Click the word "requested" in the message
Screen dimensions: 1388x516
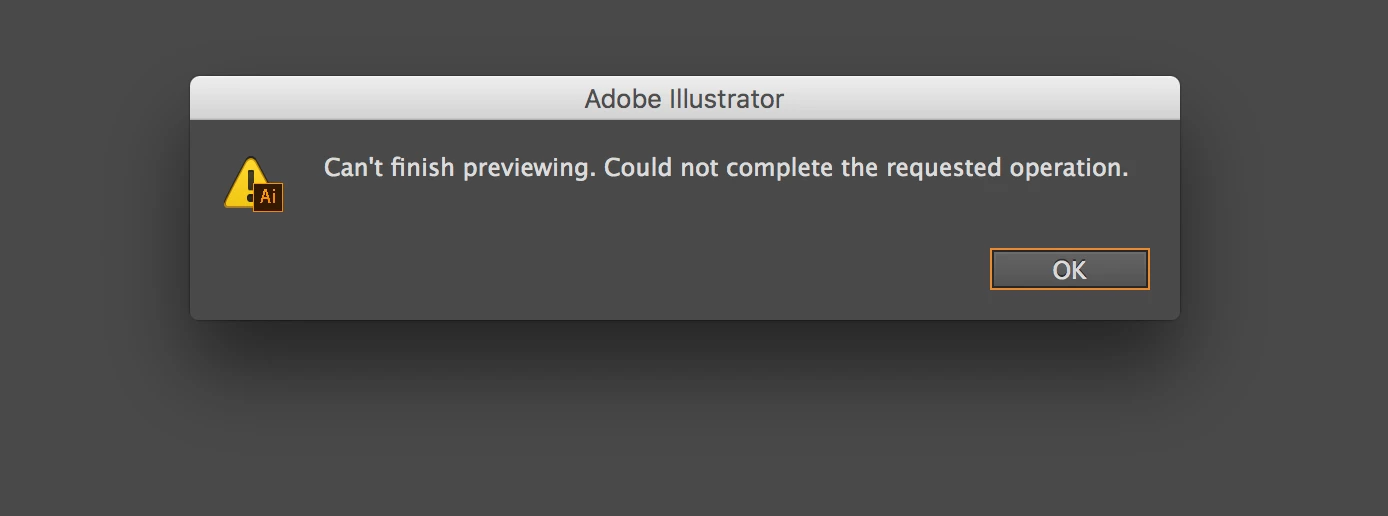943,169
